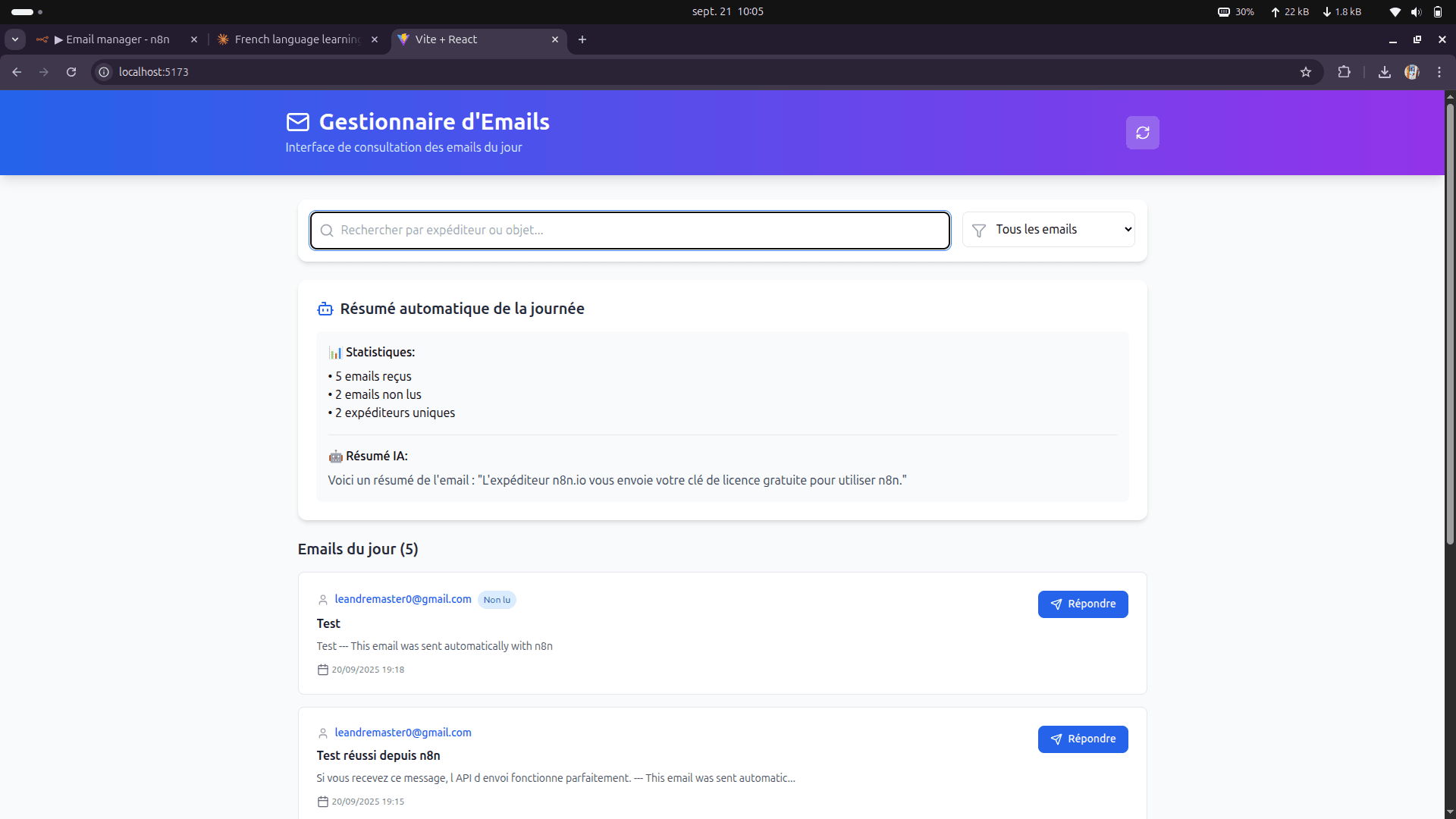The height and width of the screenshot is (819, 1456).
Task: Click inside the Rechercher par expéditeur search field
Action: pos(629,230)
